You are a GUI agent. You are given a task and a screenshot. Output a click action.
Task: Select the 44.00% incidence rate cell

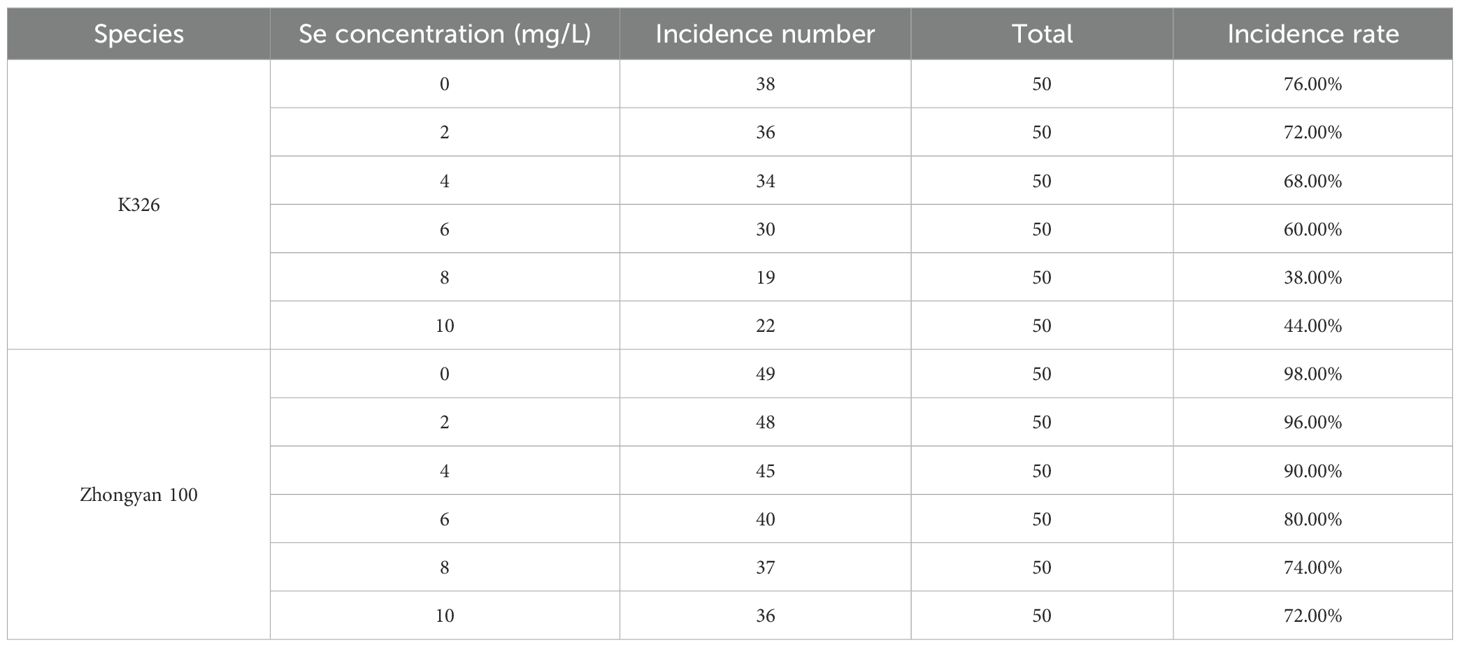pos(1313,326)
